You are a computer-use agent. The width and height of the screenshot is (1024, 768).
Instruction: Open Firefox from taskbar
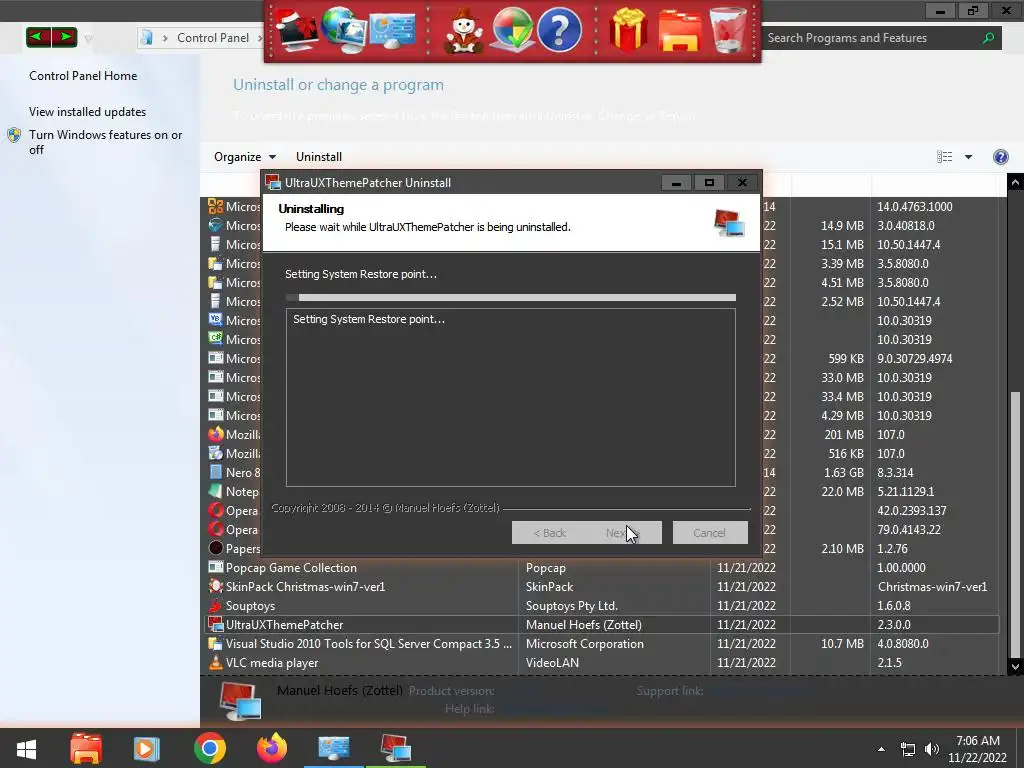272,748
